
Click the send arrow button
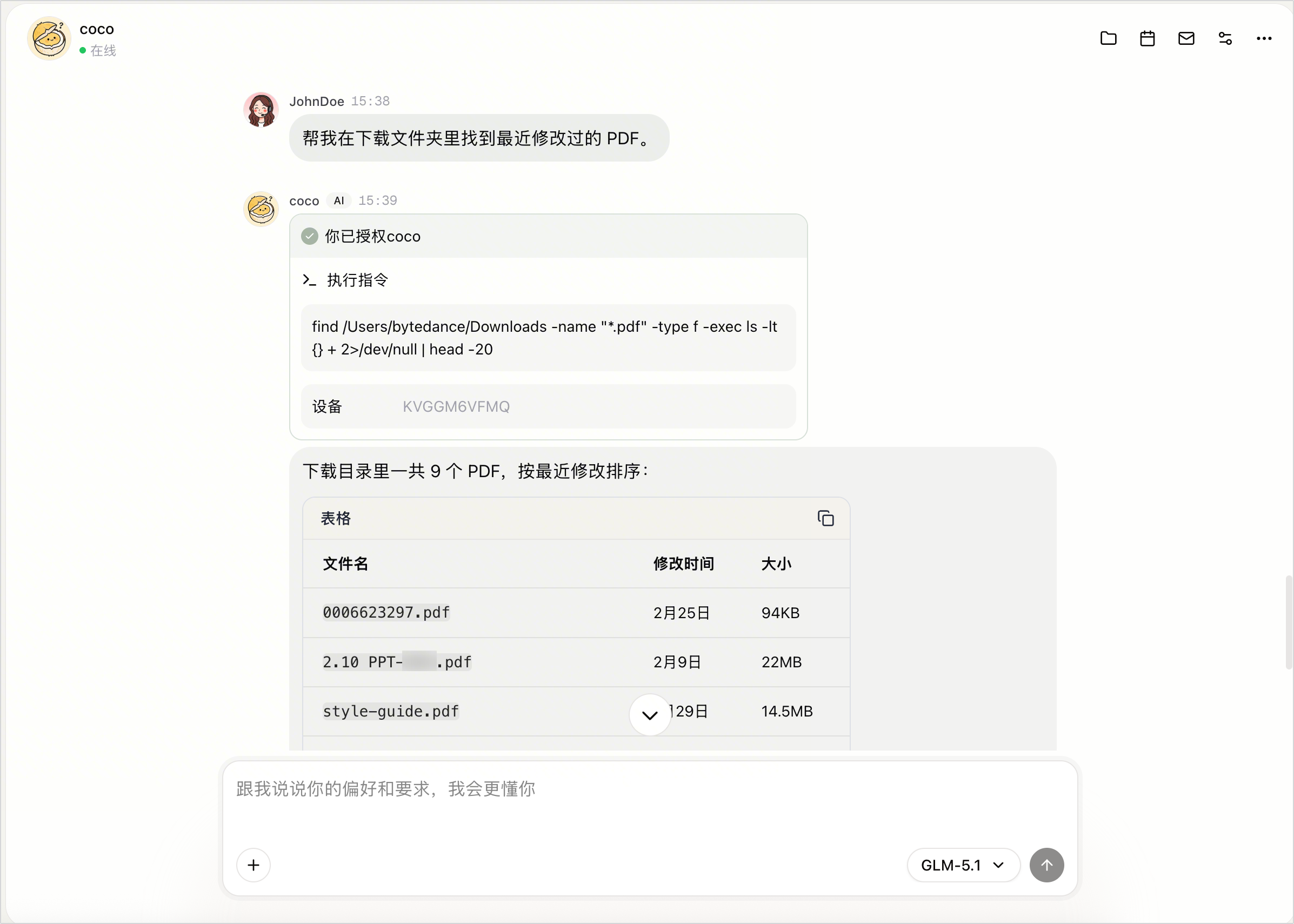coord(1046,865)
